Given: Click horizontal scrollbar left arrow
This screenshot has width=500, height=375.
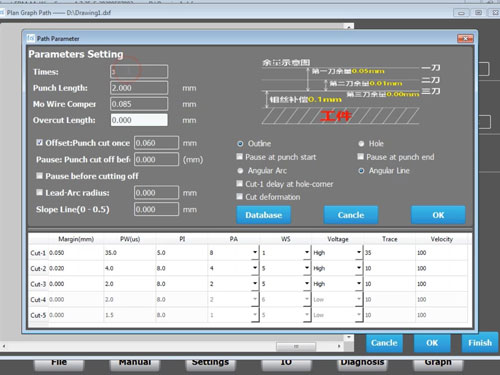Looking at the screenshot, I should pyautogui.click(x=4, y=346).
